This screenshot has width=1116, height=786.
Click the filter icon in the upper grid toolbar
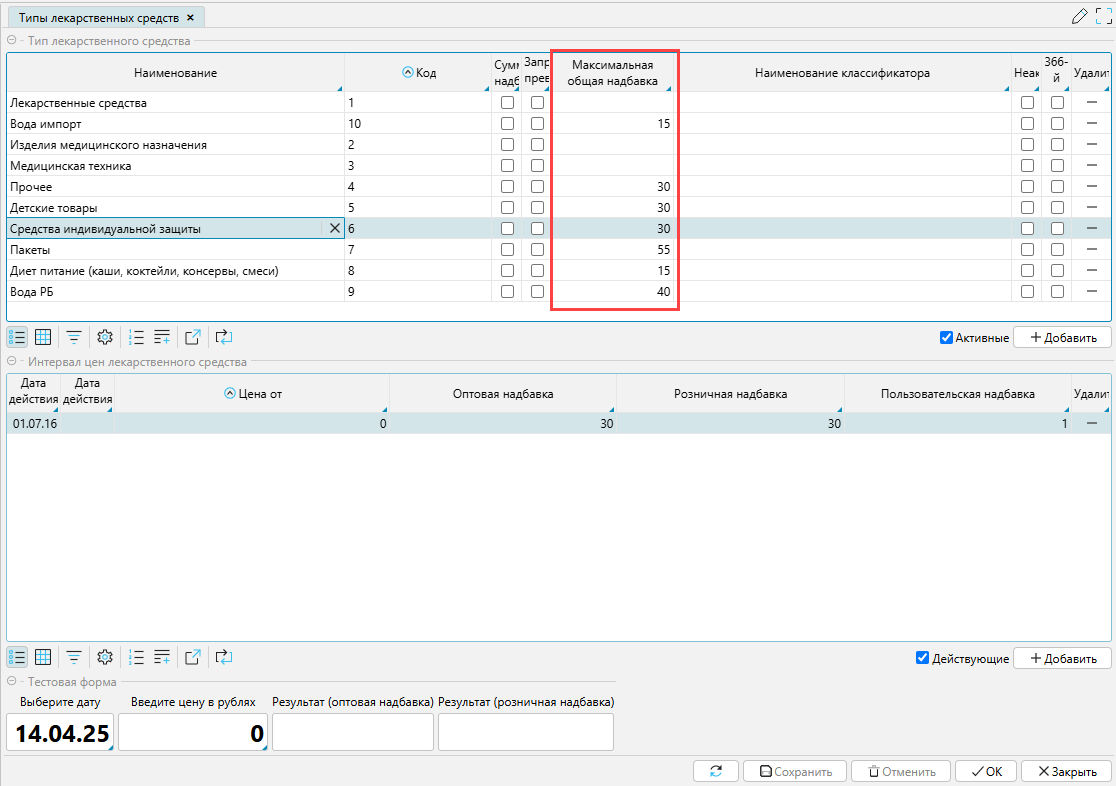pyautogui.click(x=74, y=338)
